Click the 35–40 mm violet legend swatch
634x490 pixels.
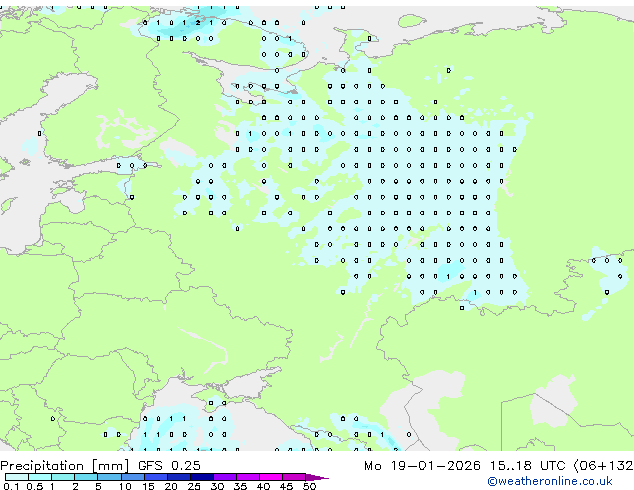click(247, 477)
